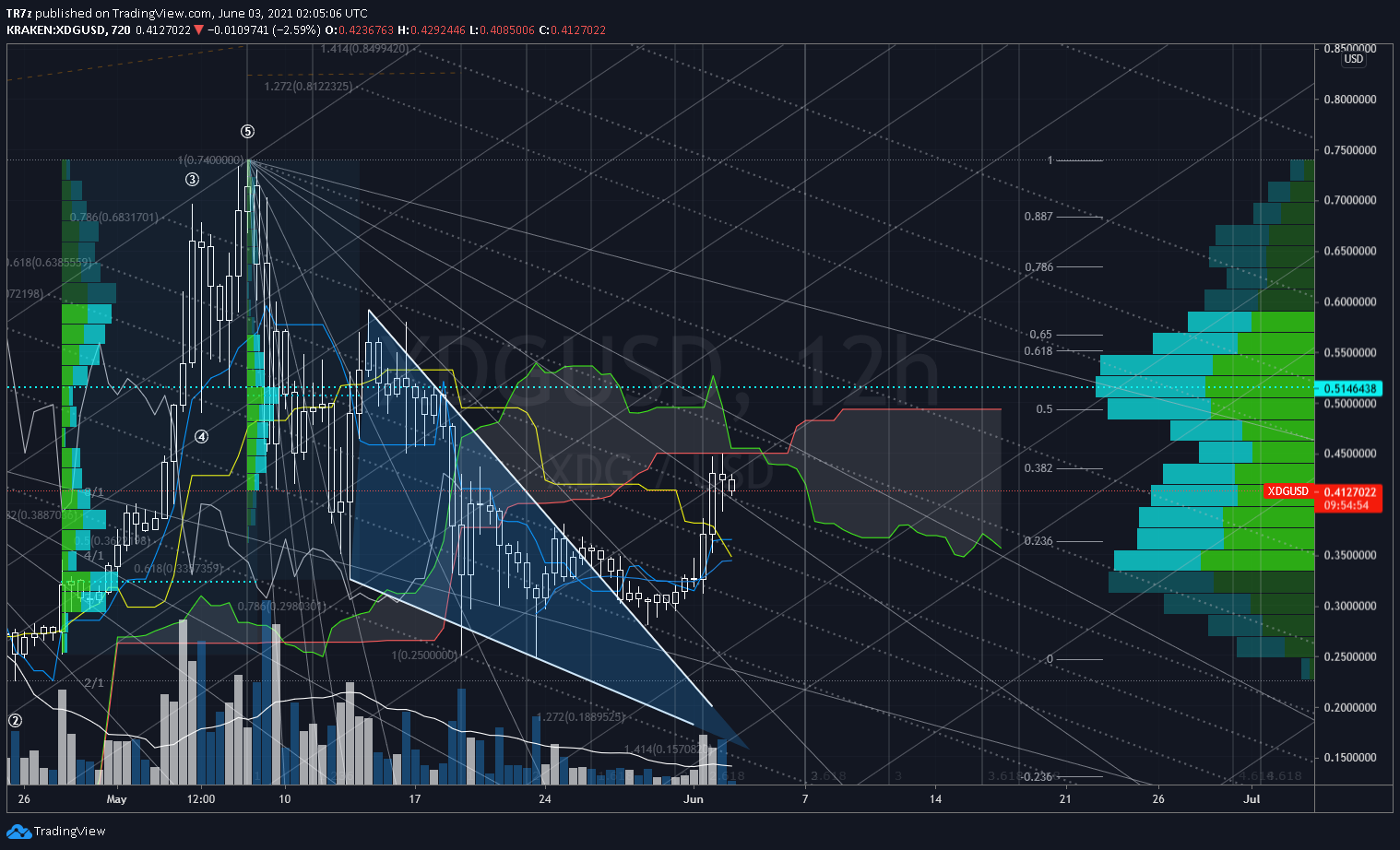Click the red XDGUSD price tag
The height and width of the screenshot is (850, 1400).
click(x=1287, y=491)
